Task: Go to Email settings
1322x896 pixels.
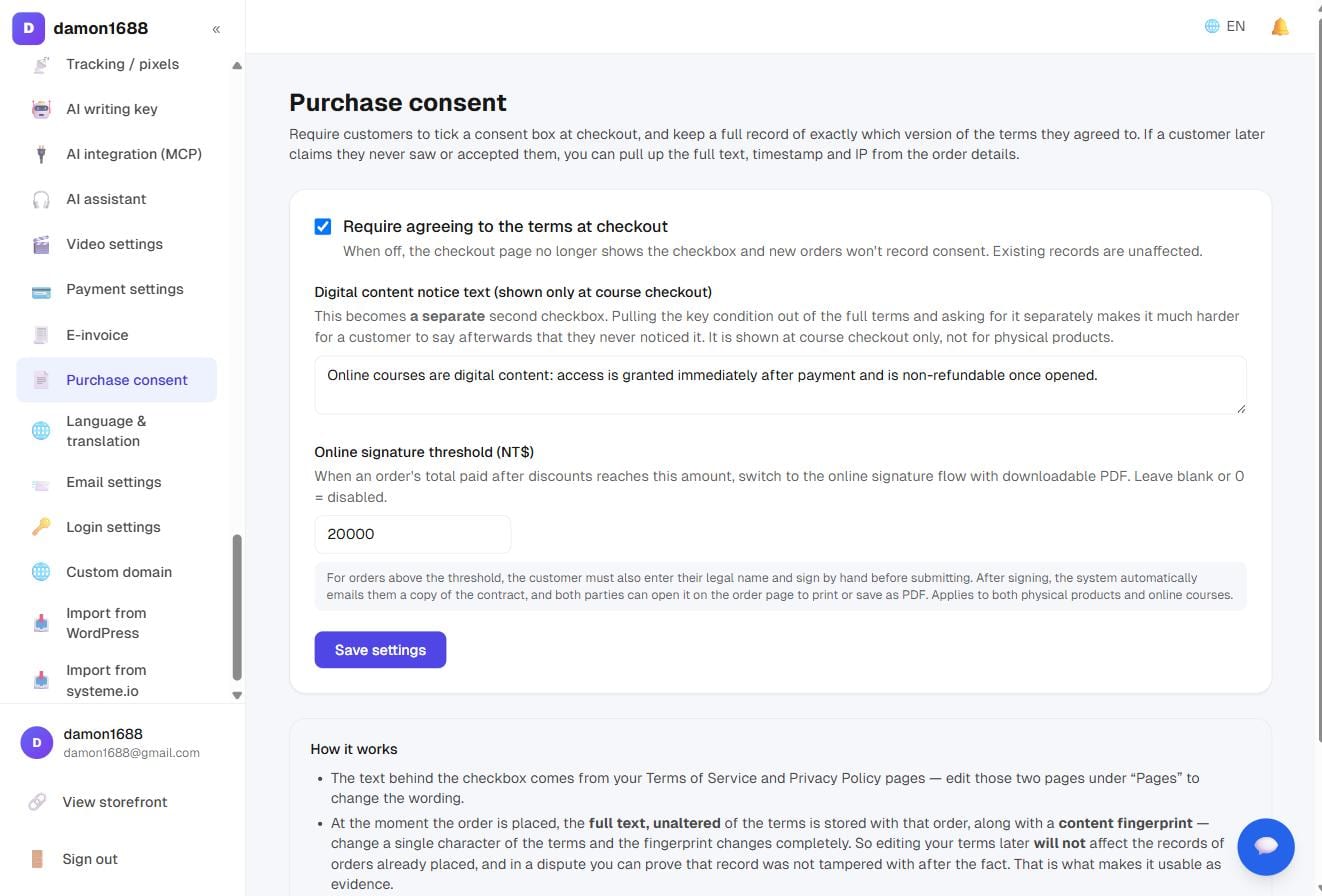Action: (117, 482)
